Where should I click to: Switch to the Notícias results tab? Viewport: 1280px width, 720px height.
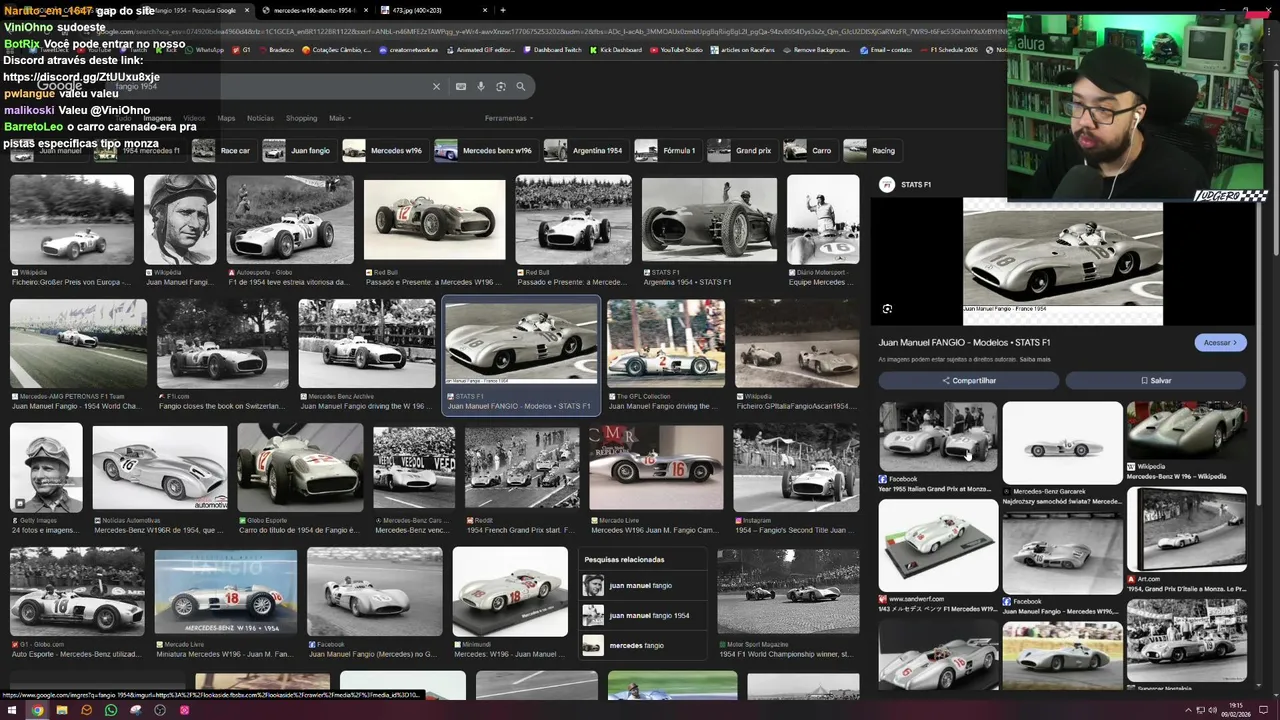coord(260,118)
